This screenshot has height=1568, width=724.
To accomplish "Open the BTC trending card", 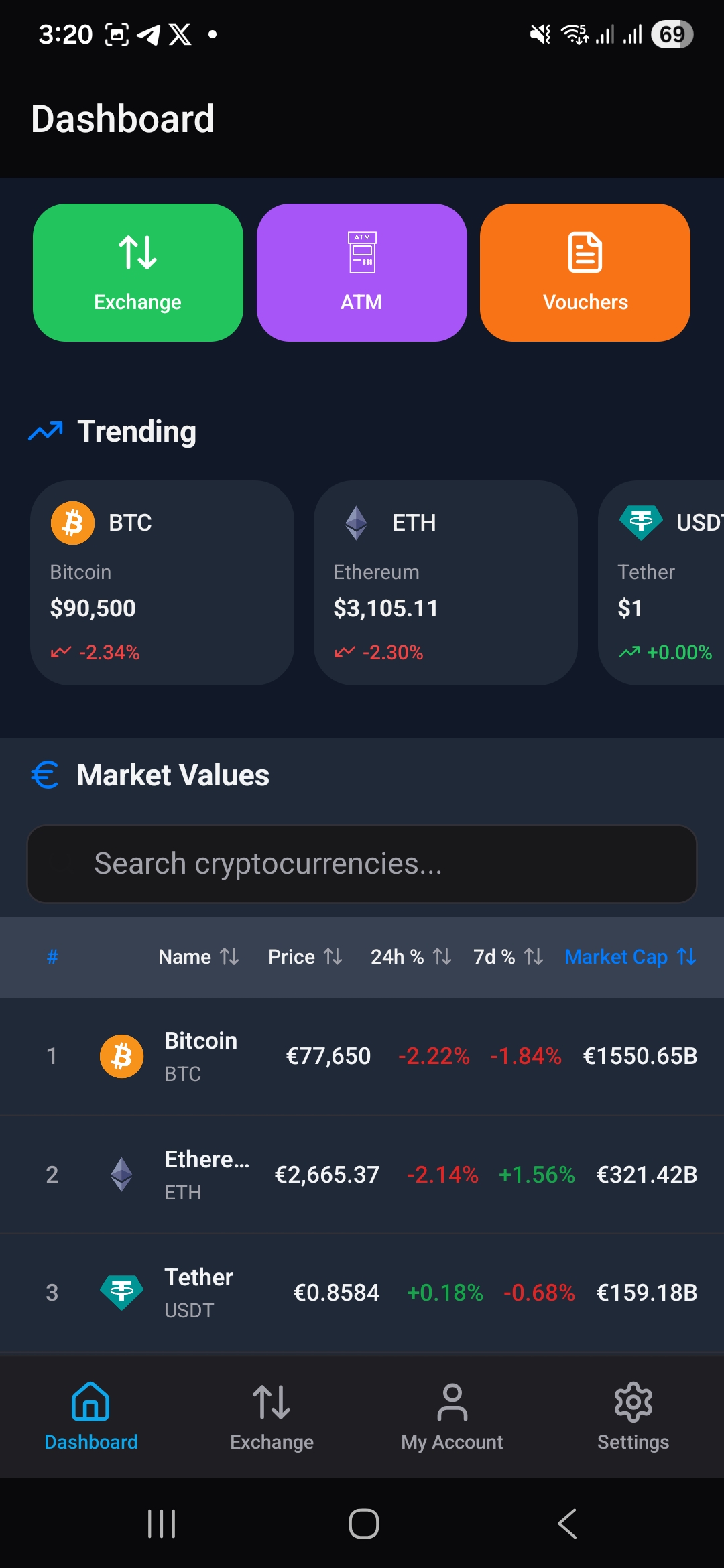I will (x=162, y=583).
